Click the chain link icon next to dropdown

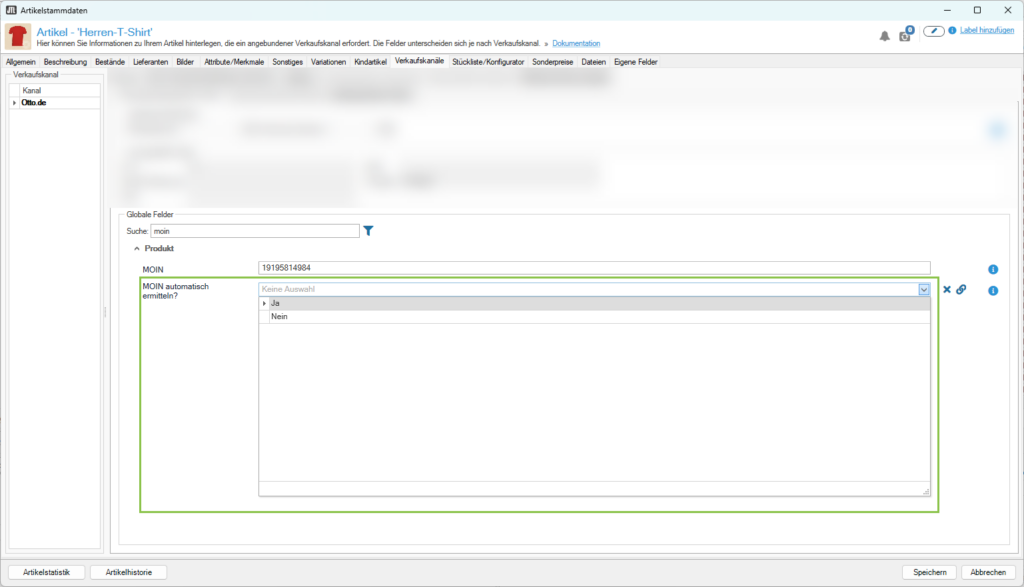(x=961, y=290)
